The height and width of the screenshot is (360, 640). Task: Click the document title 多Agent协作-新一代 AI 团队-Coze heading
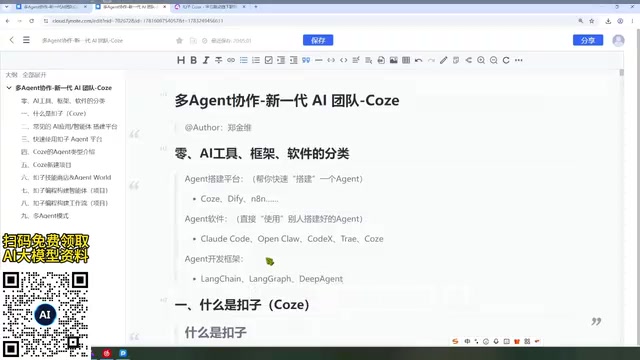(287, 101)
